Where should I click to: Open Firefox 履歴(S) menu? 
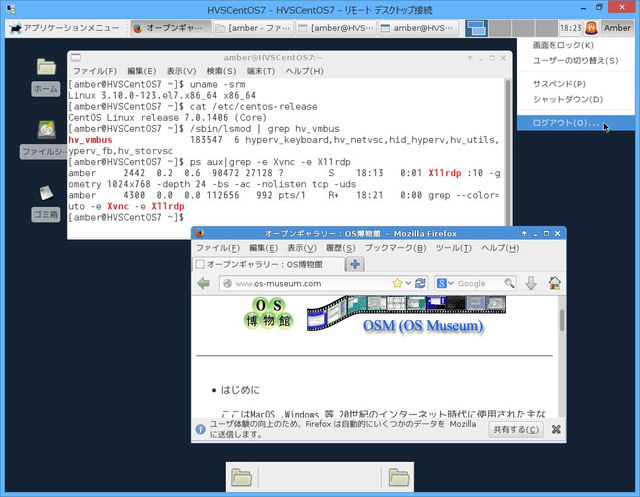(340, 248)
